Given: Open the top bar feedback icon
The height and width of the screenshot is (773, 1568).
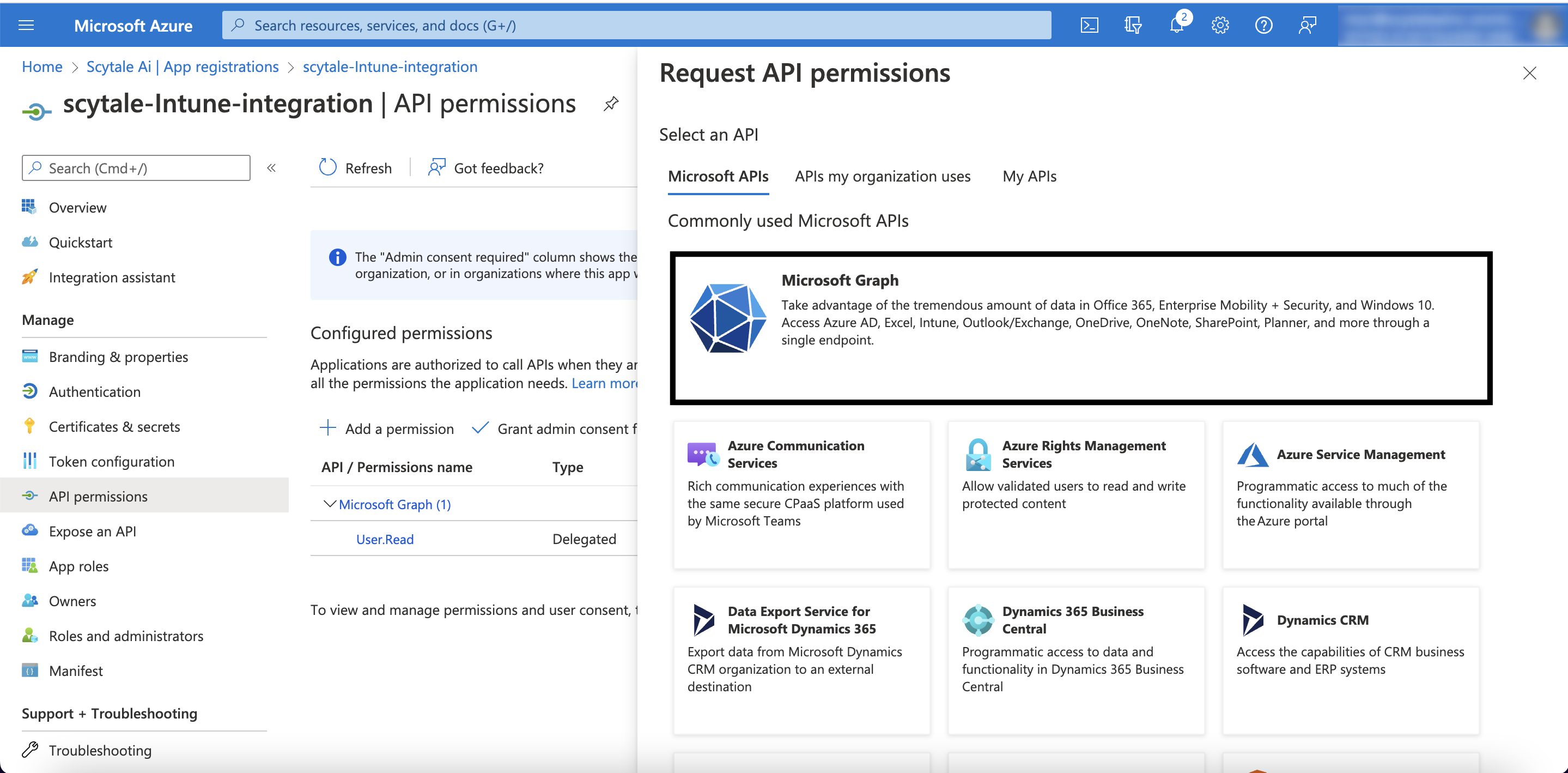Looking at the screenshot, I should click(1307, 25).
